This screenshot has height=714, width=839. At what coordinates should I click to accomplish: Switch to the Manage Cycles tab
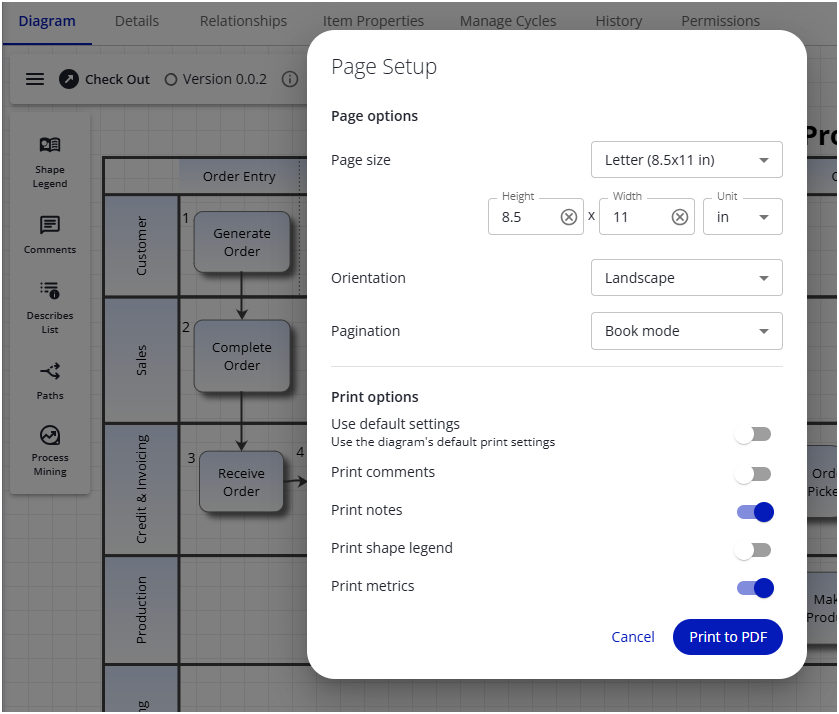click(x=506, y=21)
